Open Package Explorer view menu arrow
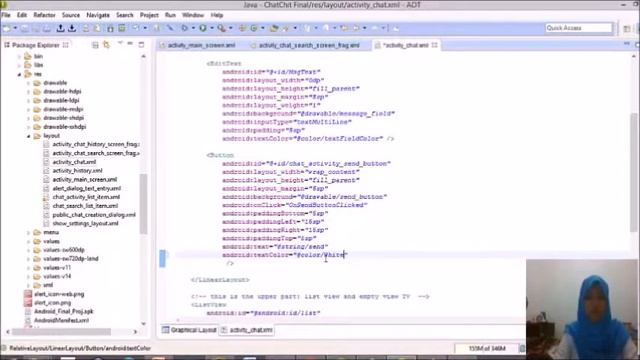This screenshot has height=360, width=640. point(120,43)
